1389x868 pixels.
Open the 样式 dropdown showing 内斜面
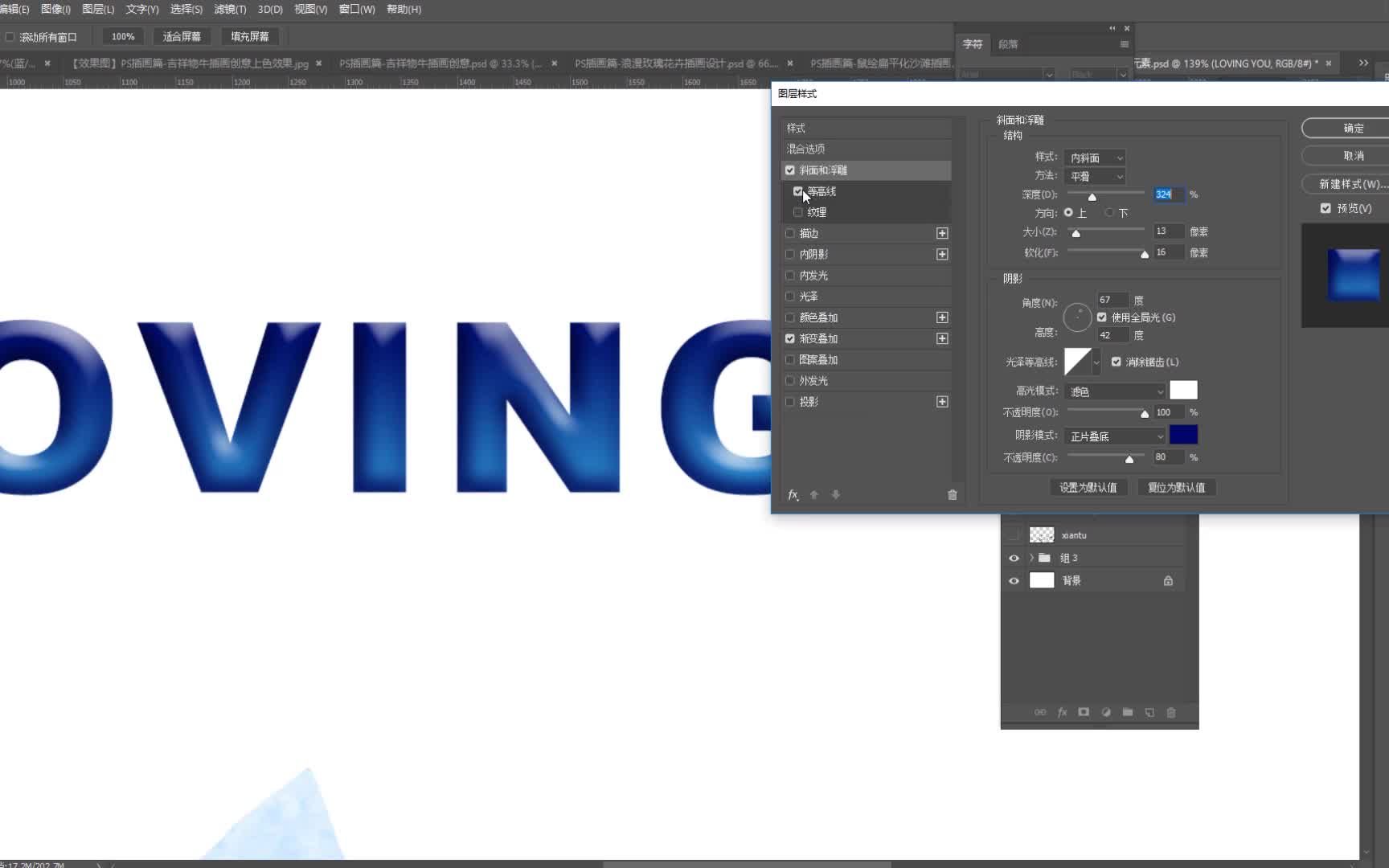(x=1095, y=158)
